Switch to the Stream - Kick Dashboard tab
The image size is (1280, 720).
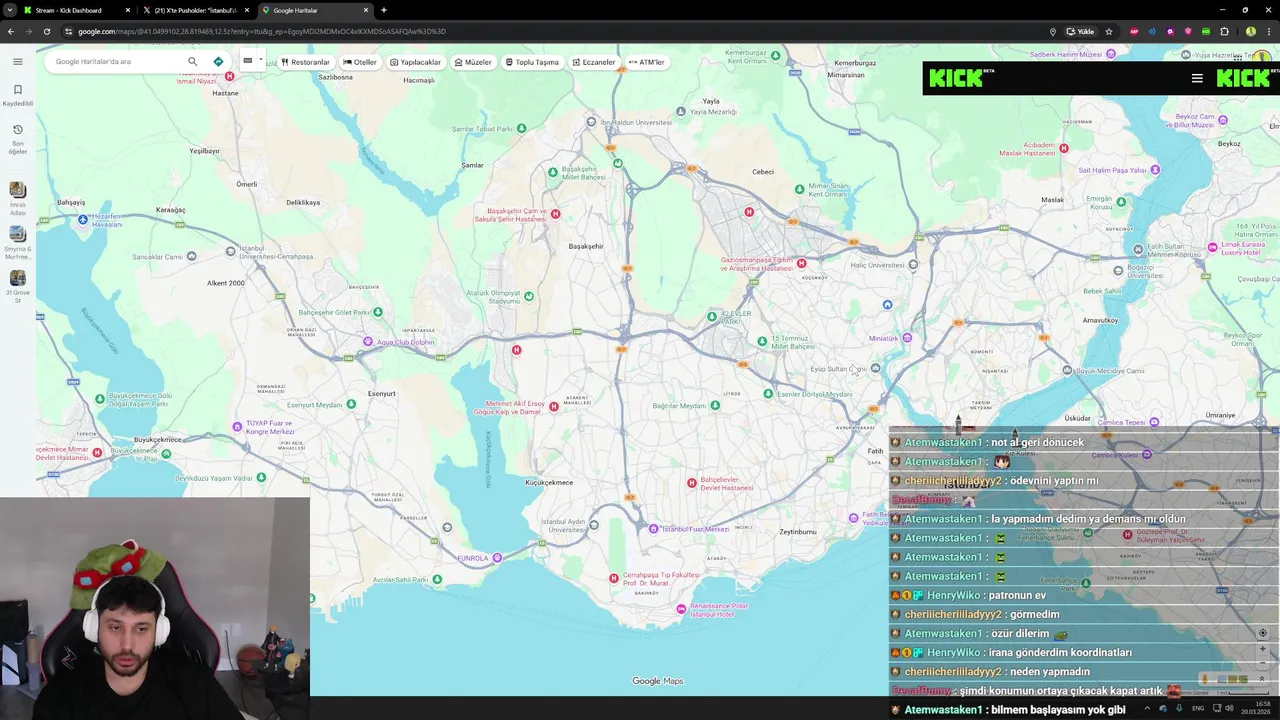point(75,10)
